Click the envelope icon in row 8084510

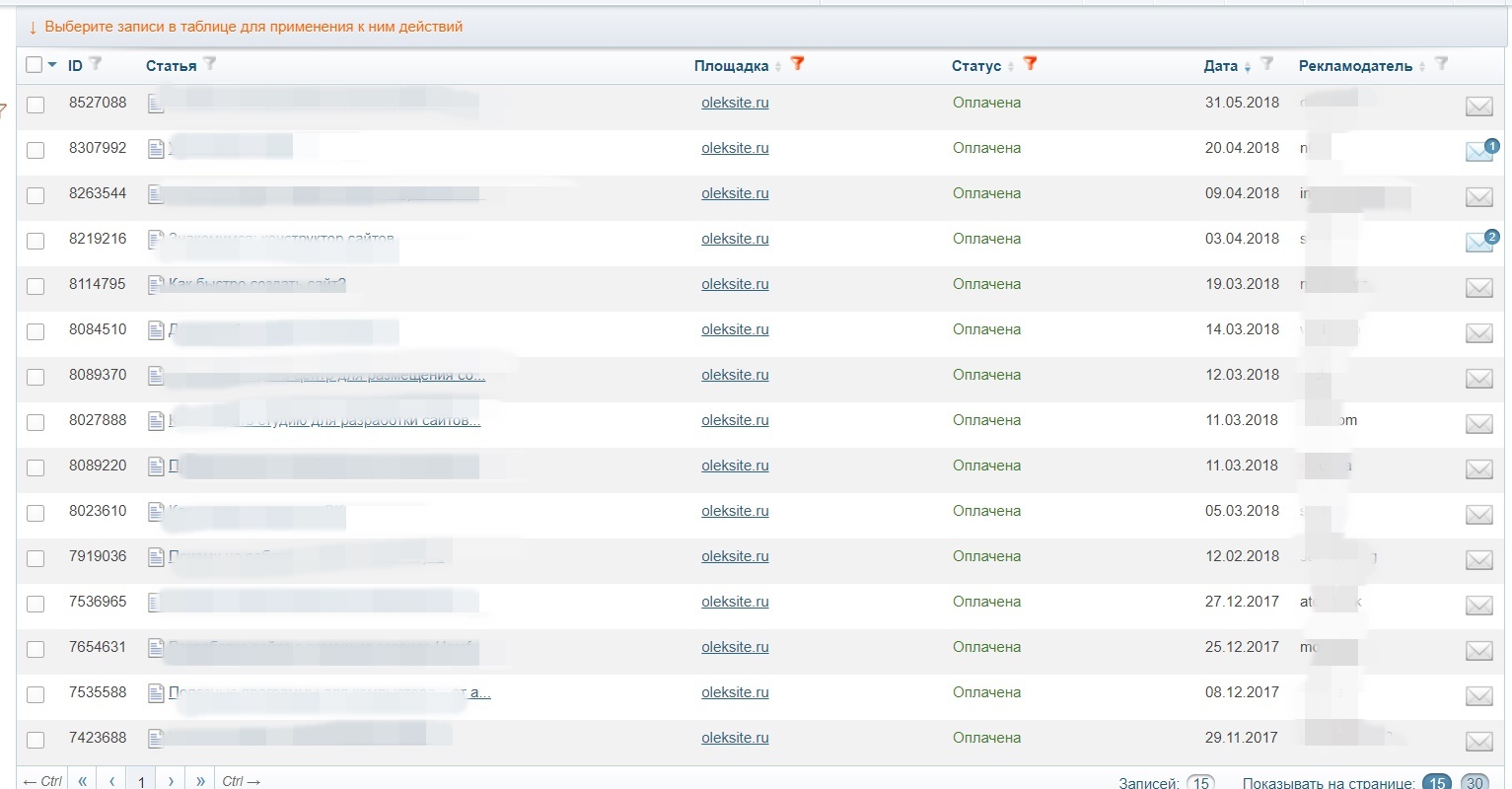tap(1478, 333)
